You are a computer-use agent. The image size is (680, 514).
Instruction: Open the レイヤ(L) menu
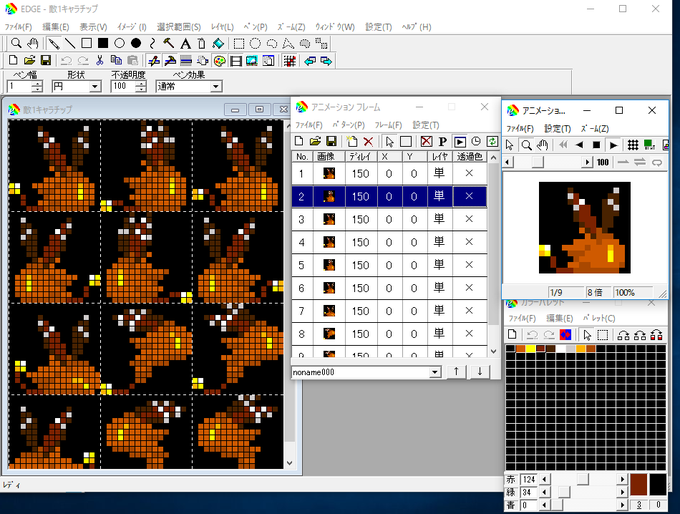pos(222,27)
